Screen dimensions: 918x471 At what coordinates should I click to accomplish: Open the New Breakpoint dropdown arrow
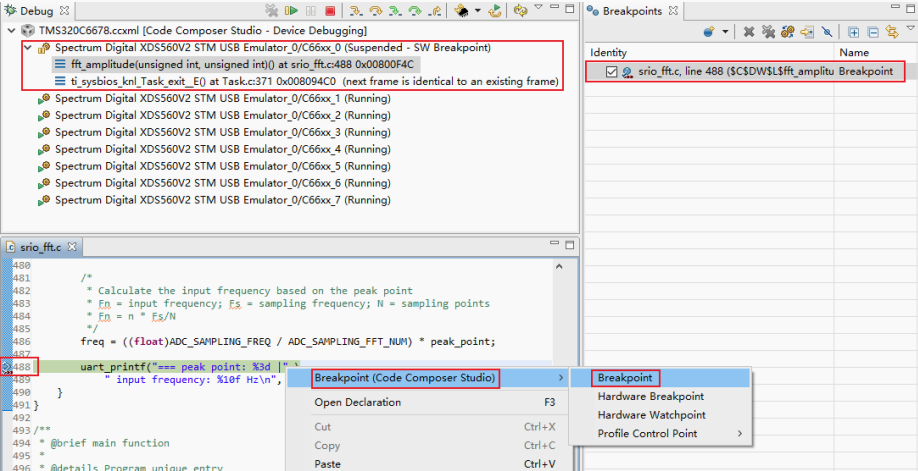[x=725, y=32]
